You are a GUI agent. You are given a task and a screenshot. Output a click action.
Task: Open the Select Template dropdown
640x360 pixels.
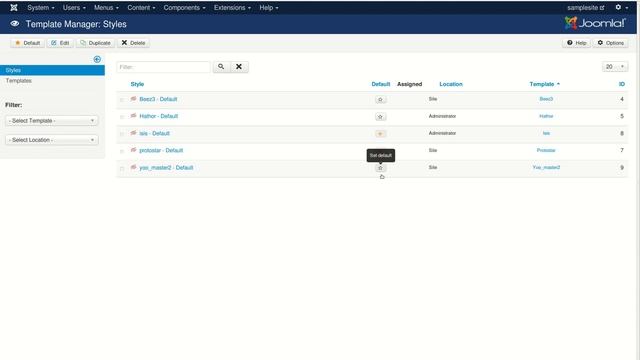click(52, 120)
